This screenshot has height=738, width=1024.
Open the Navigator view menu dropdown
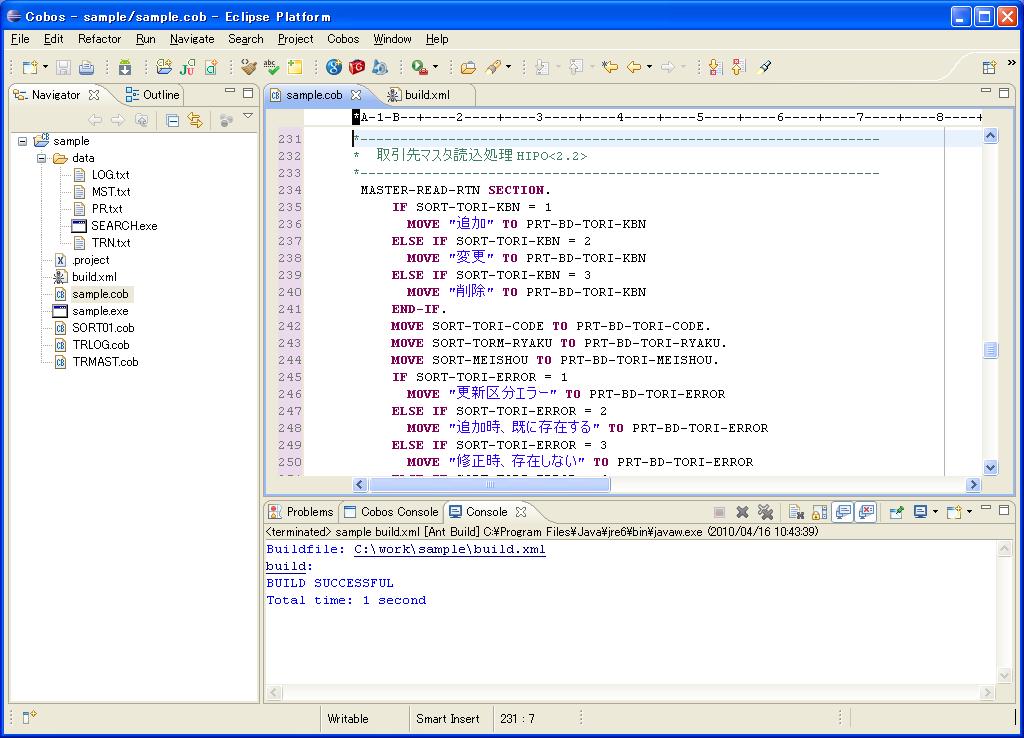point(248,117)
